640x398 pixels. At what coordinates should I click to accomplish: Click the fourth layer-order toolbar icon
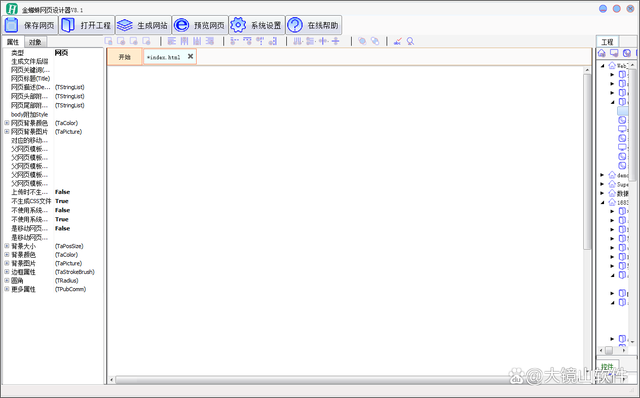coord(146,41)
